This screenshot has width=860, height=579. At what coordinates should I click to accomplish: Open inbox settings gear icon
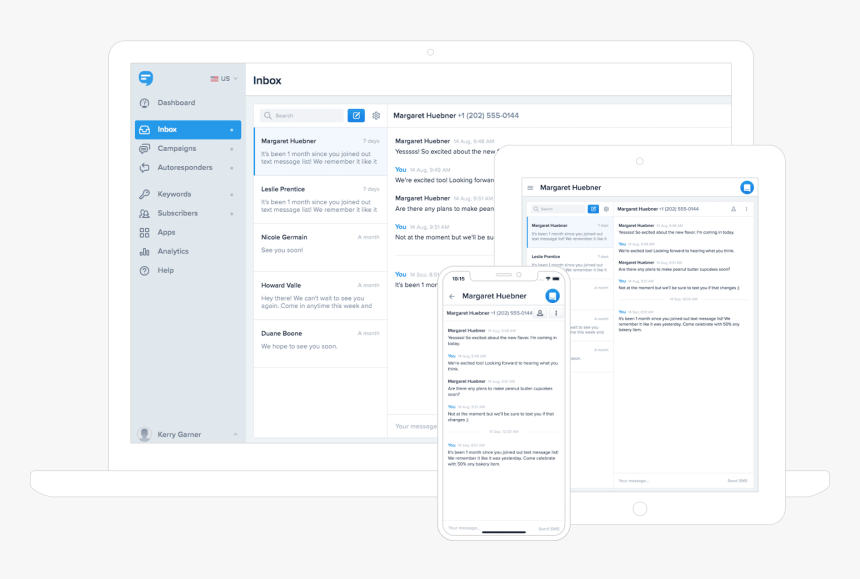pos(376,116)
